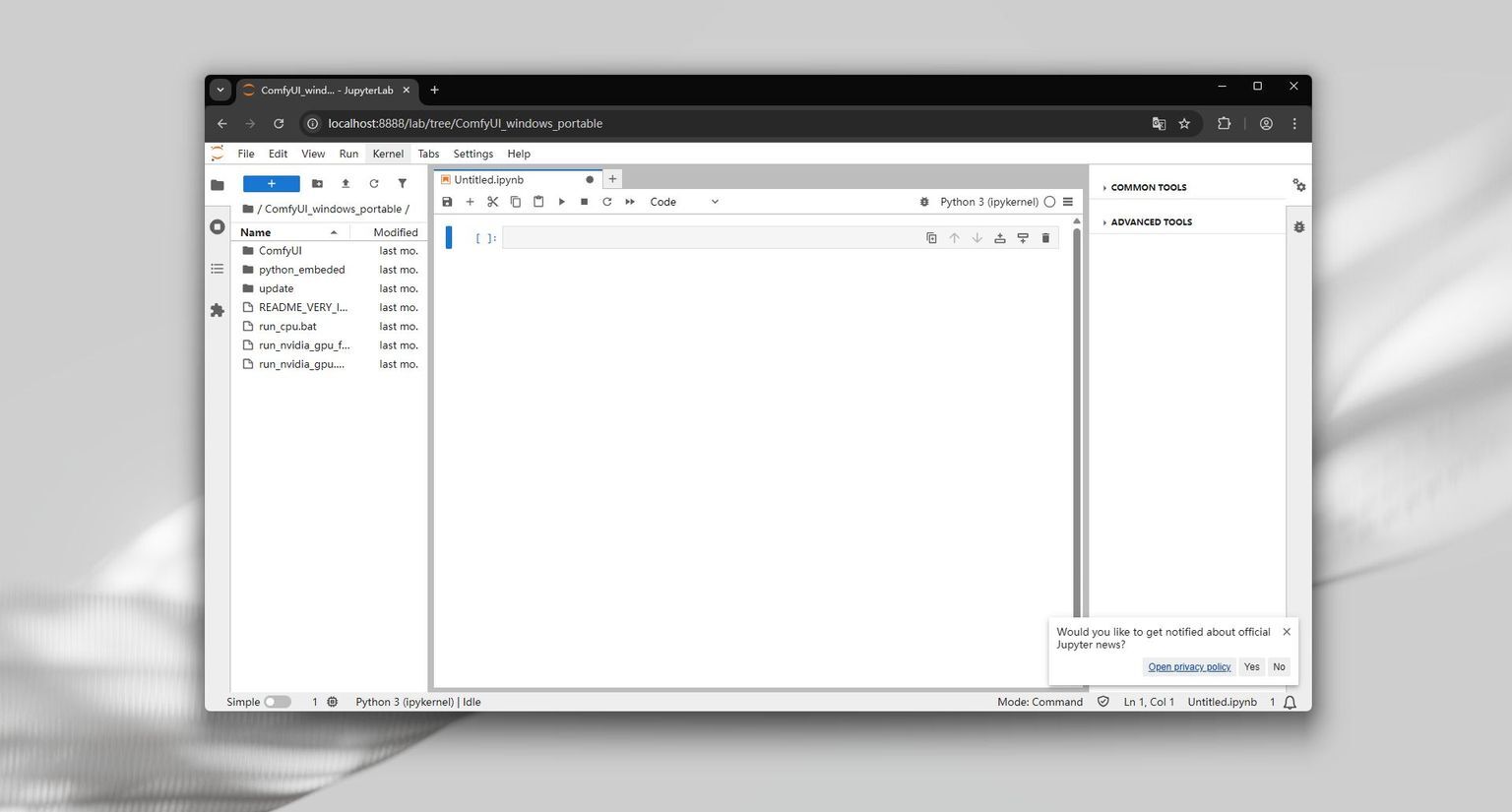
Task: Enable the debugger bug icon in toolbar
Action: 924,202
